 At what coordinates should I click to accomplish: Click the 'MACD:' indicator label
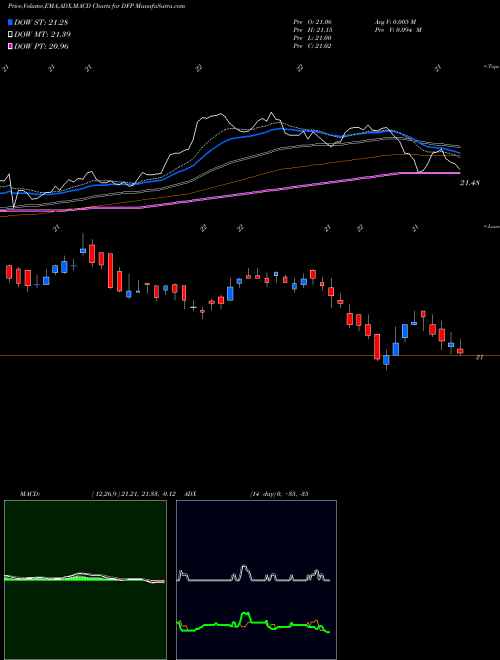30,493
